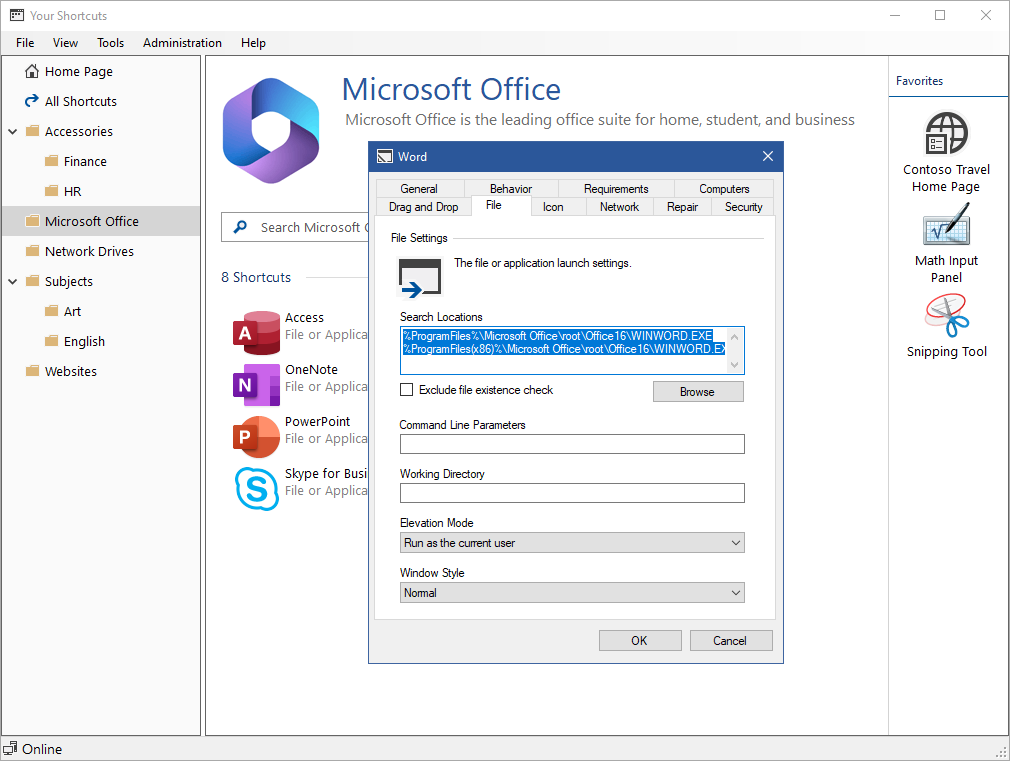The image size is (1010, 761).
Task: Select the English tree item
Action: 101,341
